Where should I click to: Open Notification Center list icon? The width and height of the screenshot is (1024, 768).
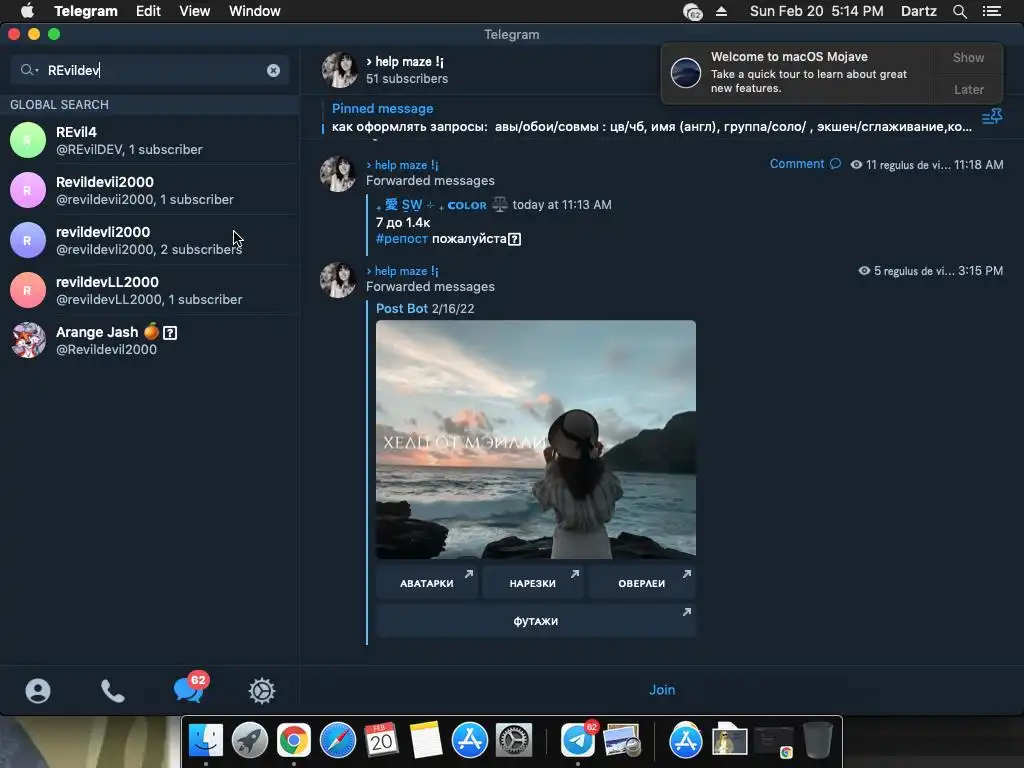[991, 11]
